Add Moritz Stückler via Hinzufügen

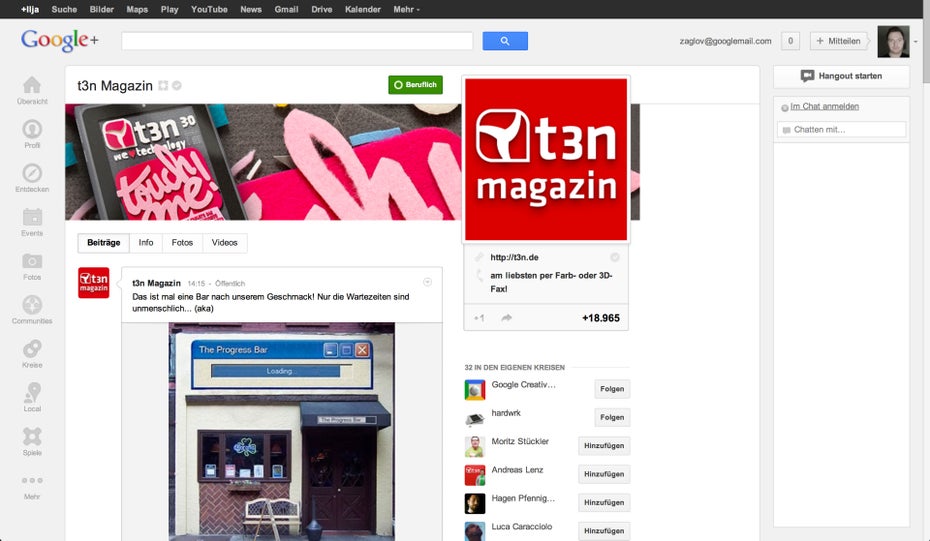(604, 446)
